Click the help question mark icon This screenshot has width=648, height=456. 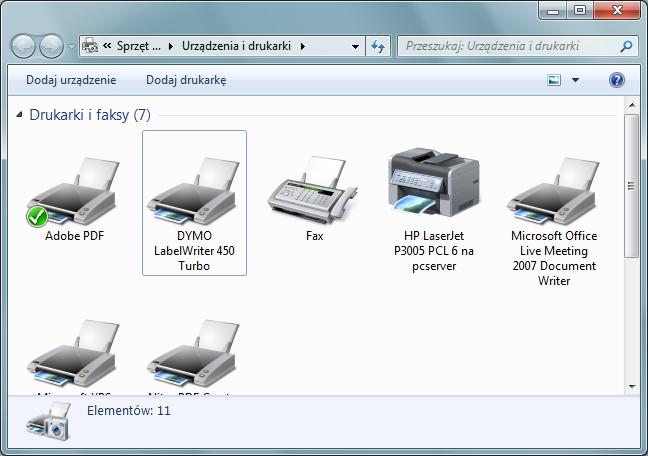pos(617,80)
